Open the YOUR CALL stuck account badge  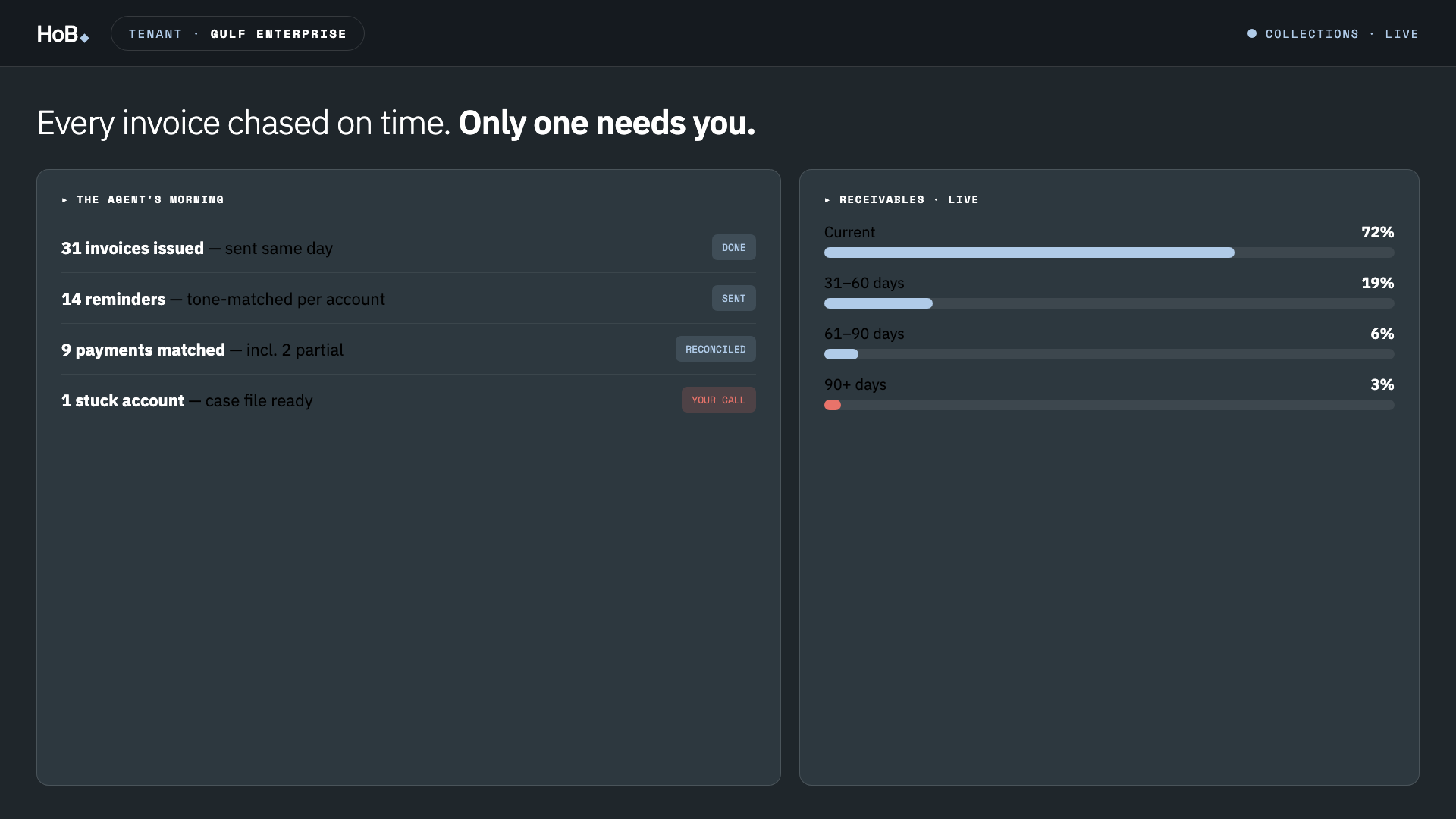point(718,400)
